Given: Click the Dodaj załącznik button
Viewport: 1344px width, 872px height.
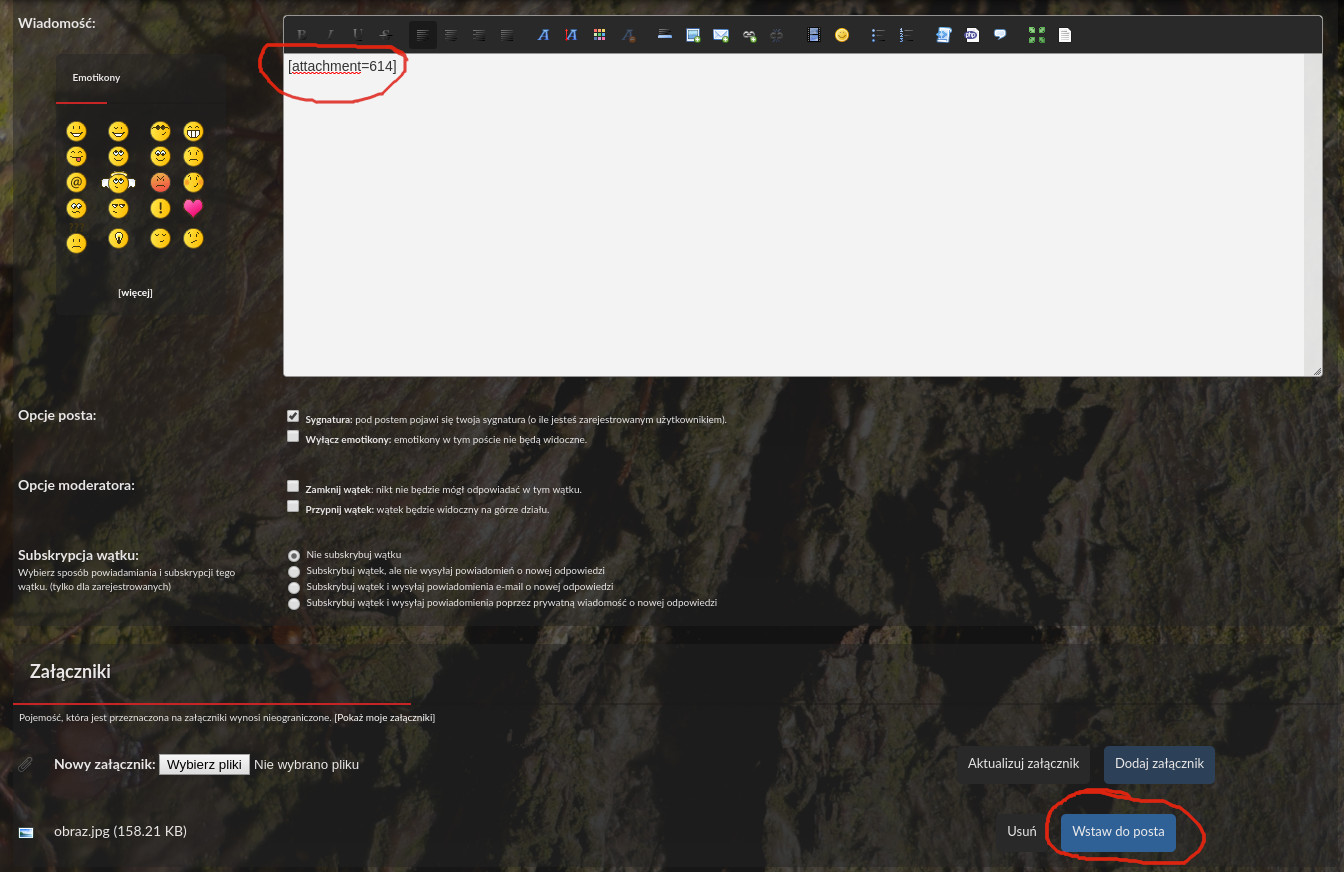Looking at the screenshot, I should tap(1159, 764).
